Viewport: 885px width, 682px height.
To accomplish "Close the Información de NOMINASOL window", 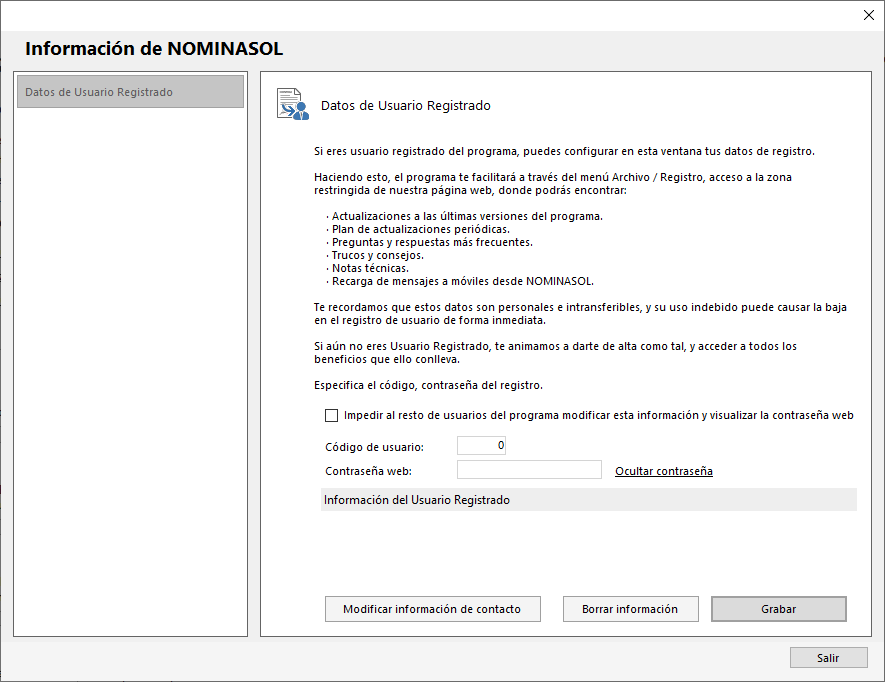I will 869,15.
